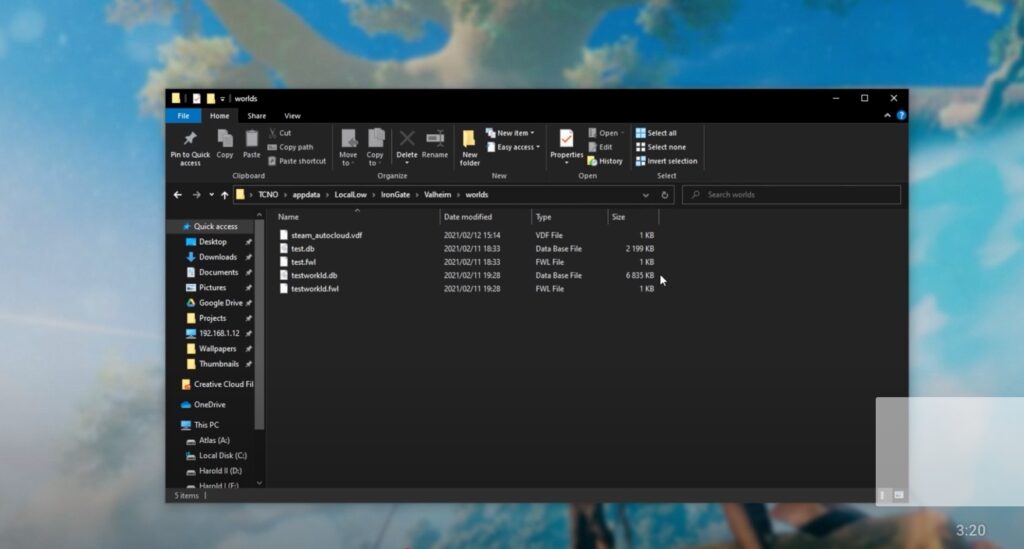Open address bar history dropdown chevron
This screenshot has height=549, width=1024.
point(646,195)
